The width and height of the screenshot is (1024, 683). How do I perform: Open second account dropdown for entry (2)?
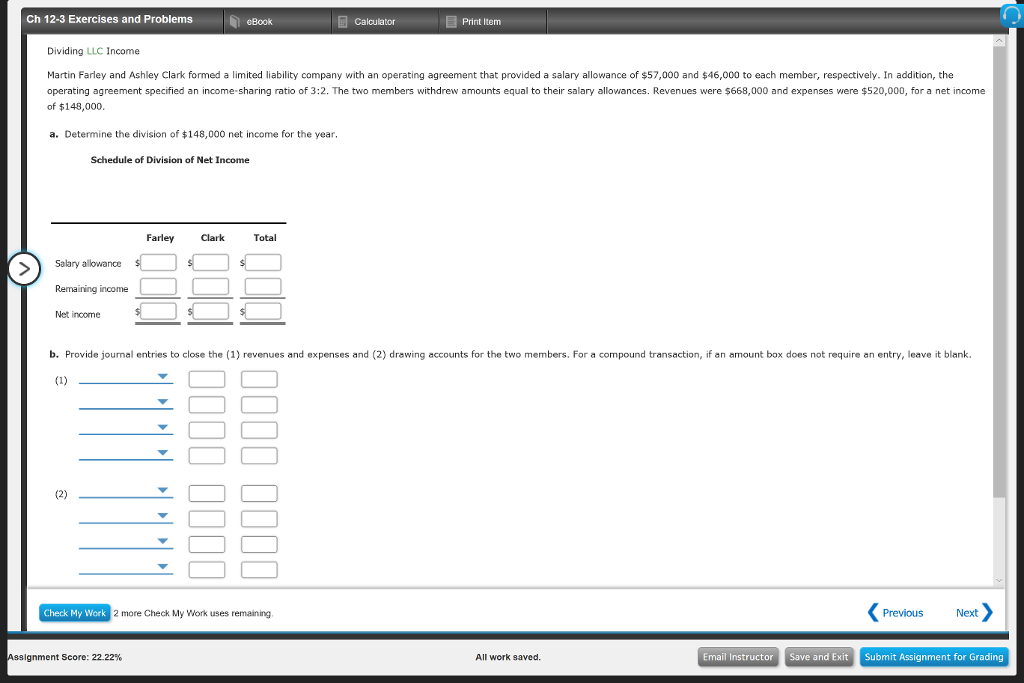pos(126,517)
